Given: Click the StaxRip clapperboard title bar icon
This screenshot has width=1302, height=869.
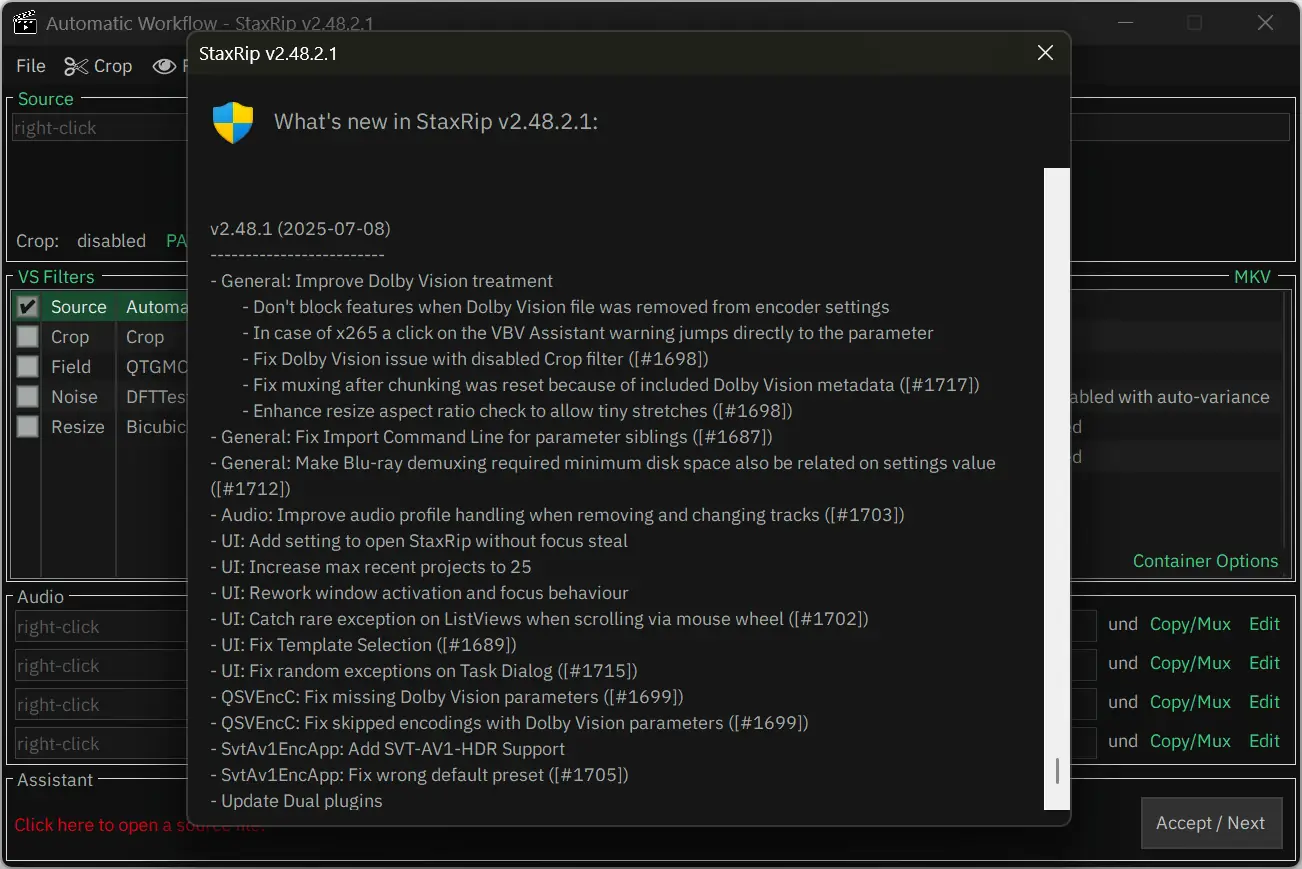Looking at the screenshot, I should (25, 23).
